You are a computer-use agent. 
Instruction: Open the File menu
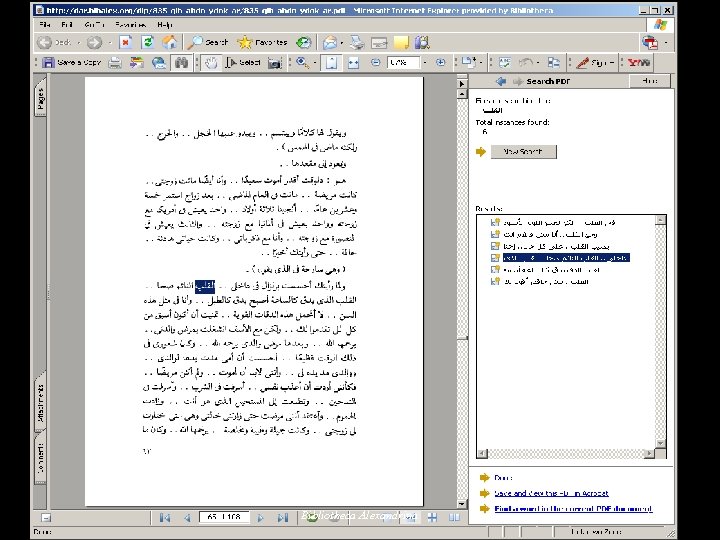click(x=46, y=23)
